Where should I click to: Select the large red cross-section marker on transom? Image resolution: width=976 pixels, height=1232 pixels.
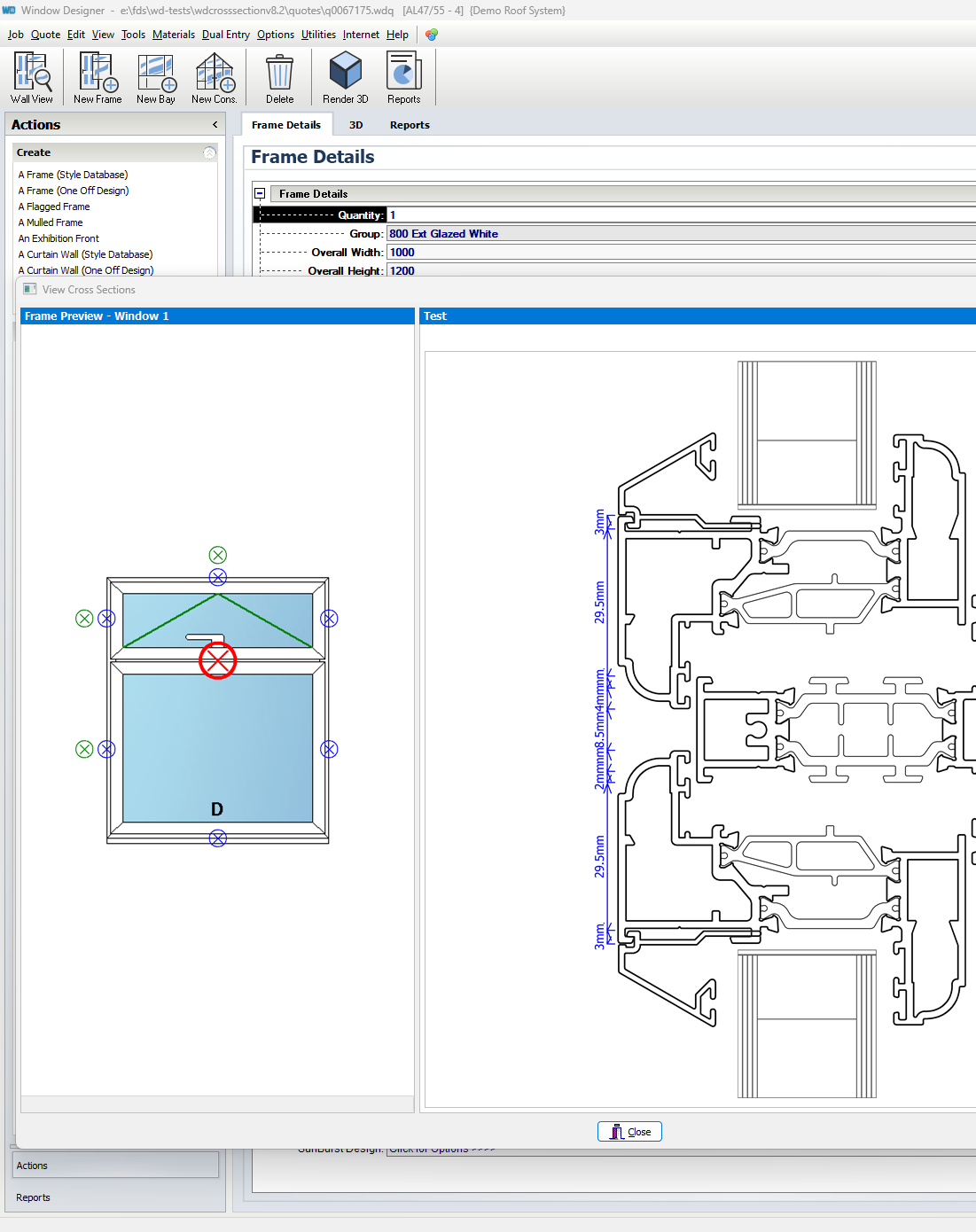pos(217,660)
